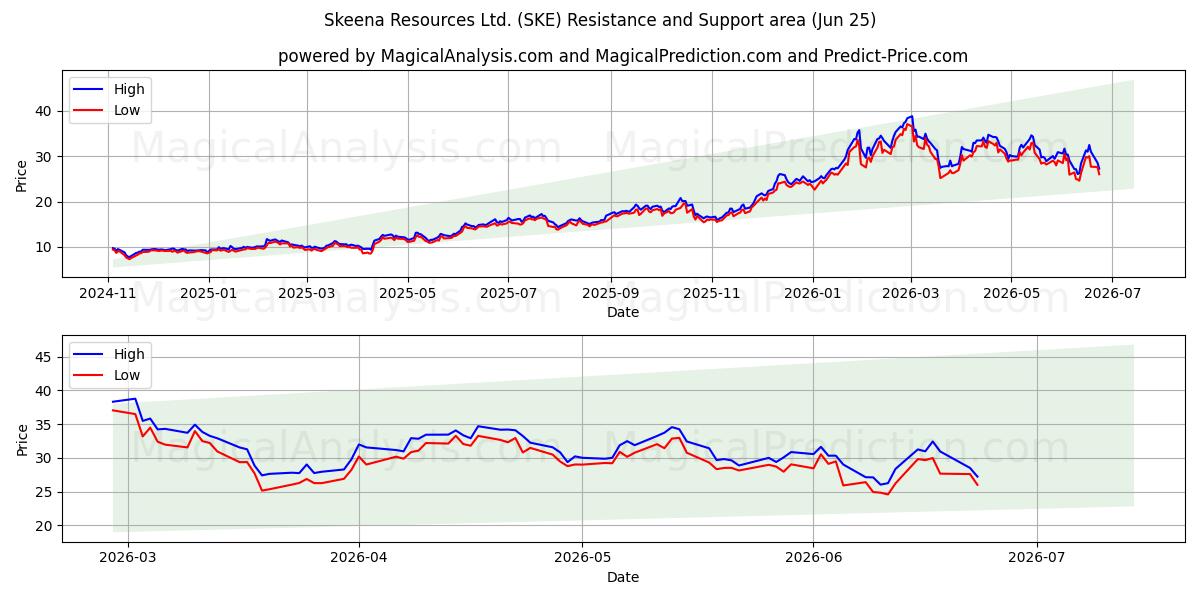Click the '2025-09' tick on upper x-axis
Image resolution: width=1200 pixels, height=600 pixels.
click(611, 293)
